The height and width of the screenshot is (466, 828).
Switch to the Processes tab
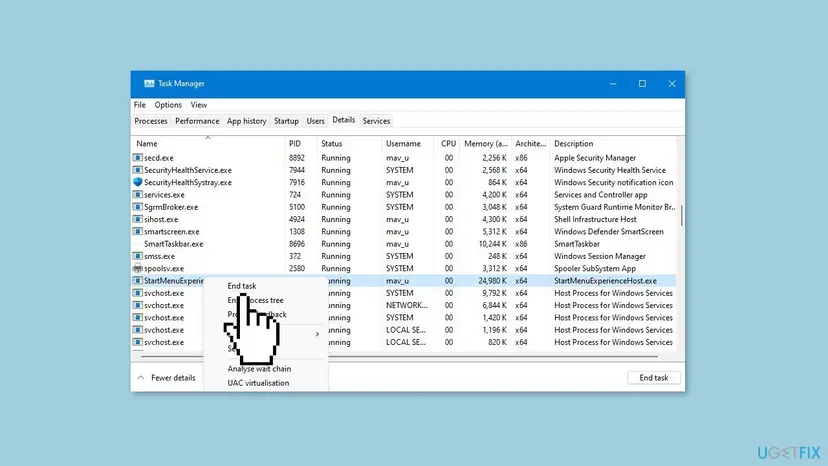point(150,121)
